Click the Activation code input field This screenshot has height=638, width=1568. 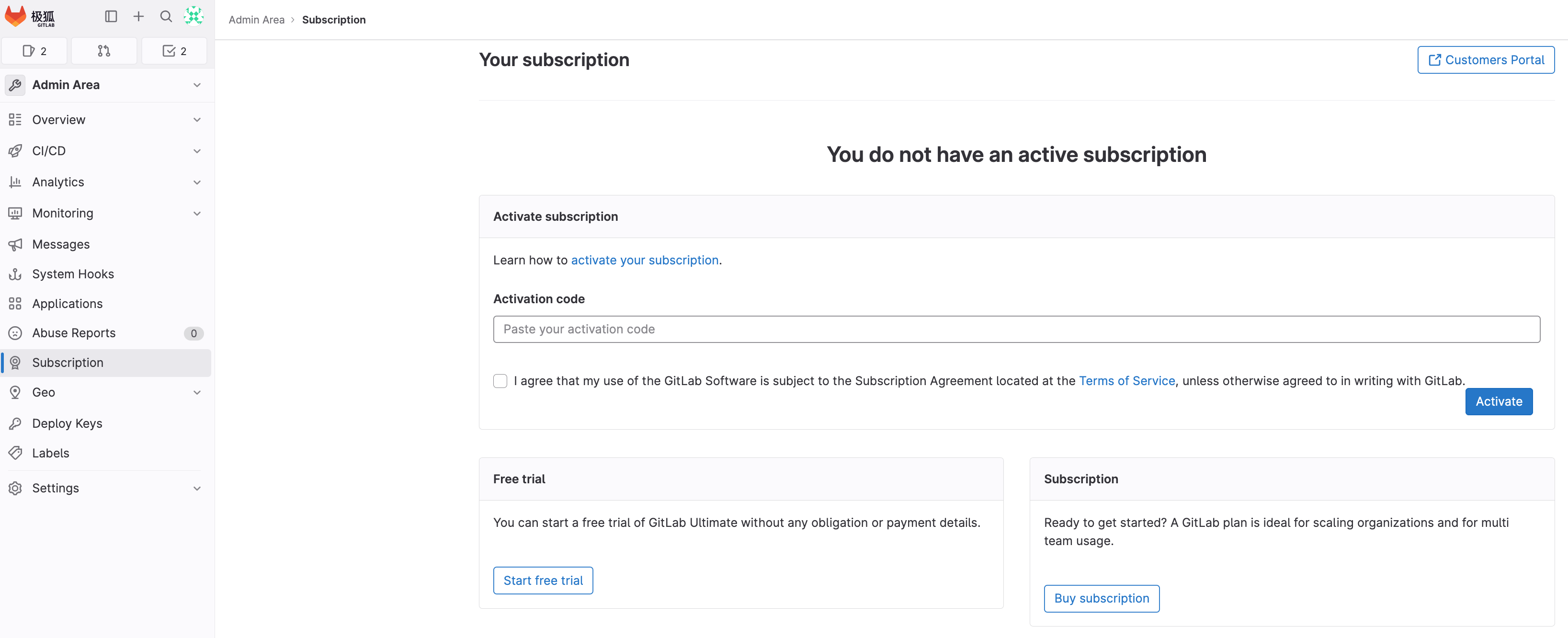click(x=1016, y=330)
